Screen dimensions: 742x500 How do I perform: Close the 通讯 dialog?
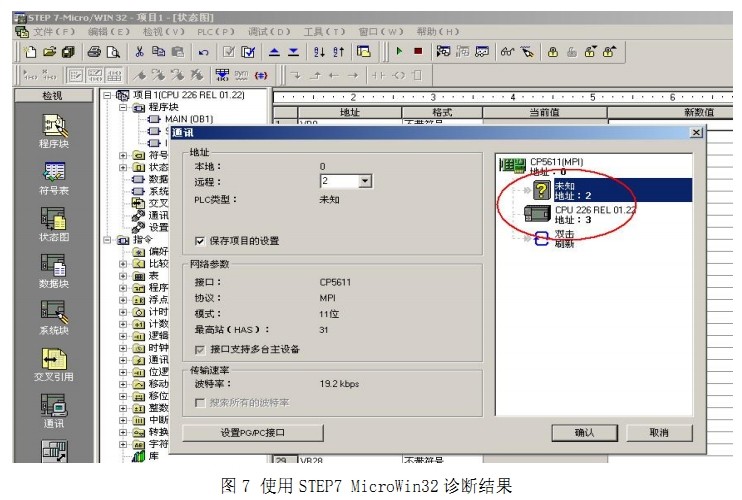point(696,132)
